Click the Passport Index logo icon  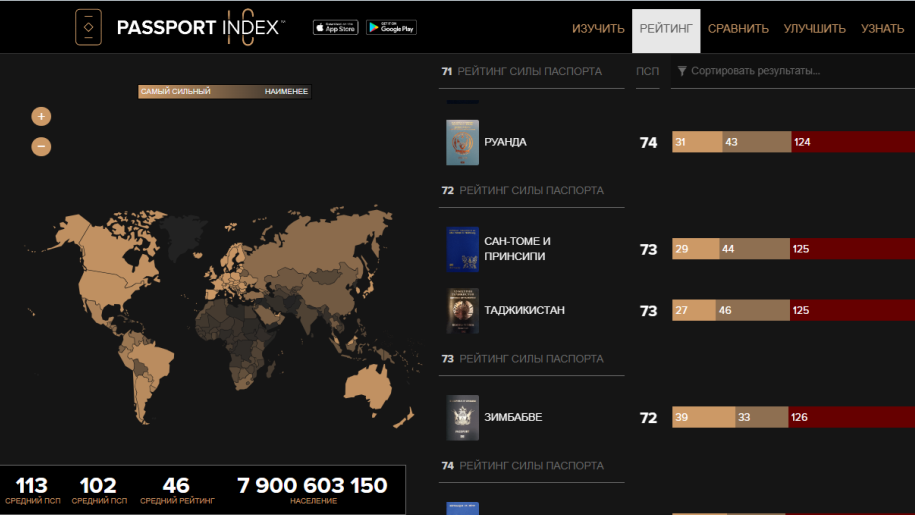coord(88,27)
